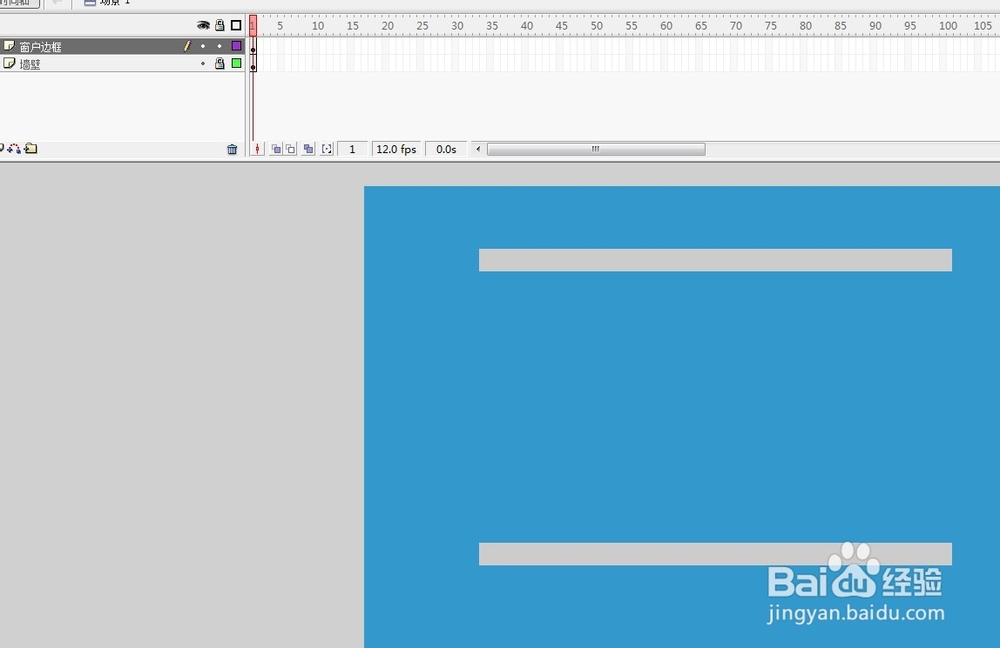The width and height of the screenshot is (1000, 648).
Task: Click the 窗户边框 layer page icon
Action: (9, 46)
